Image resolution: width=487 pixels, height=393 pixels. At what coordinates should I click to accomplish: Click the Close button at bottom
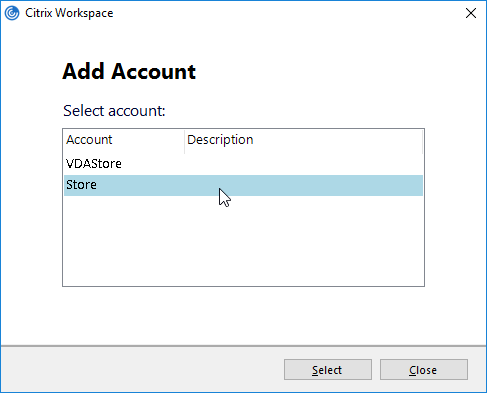point(424,369)
